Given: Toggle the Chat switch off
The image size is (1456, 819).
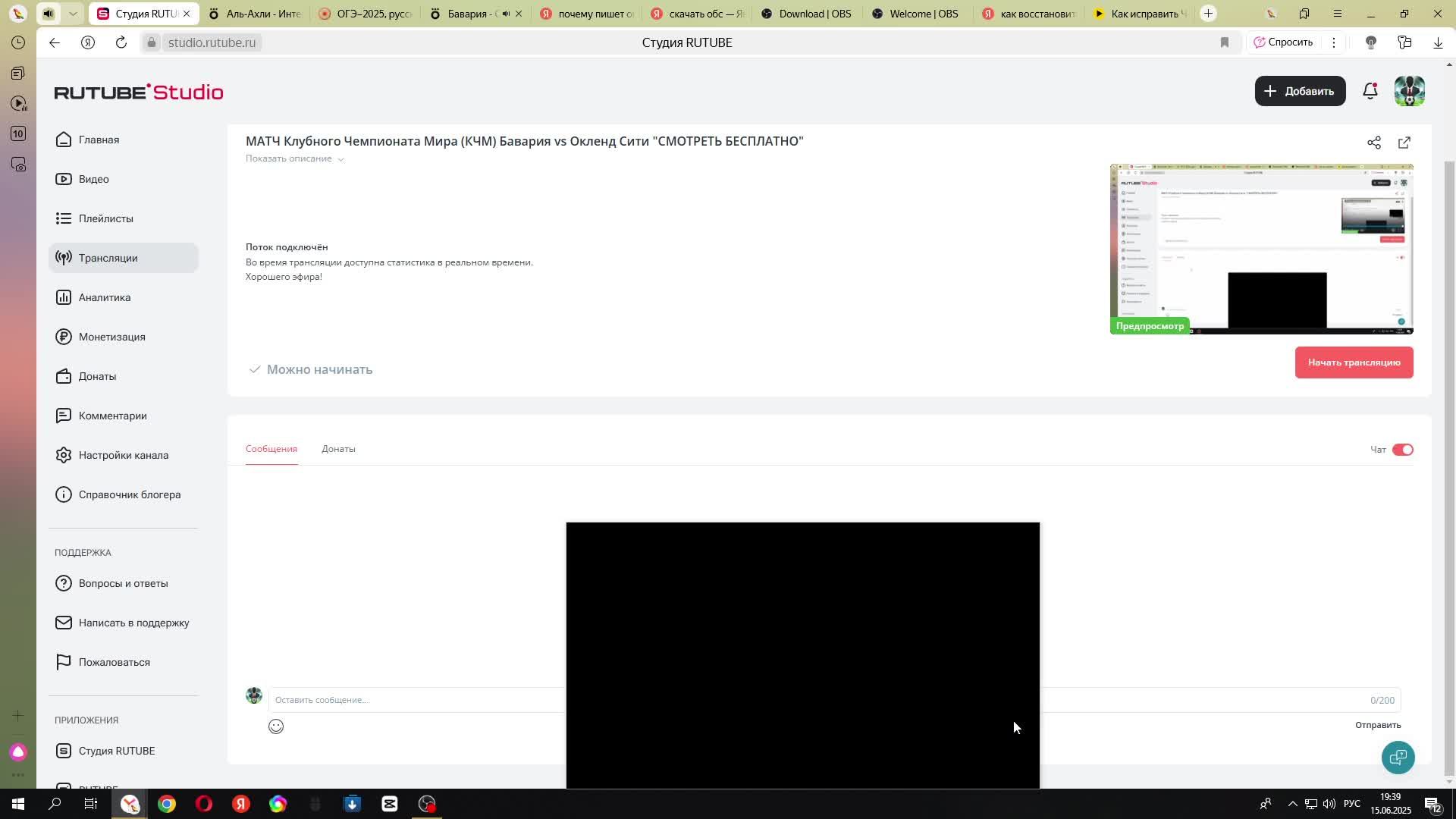Looking at the screenshot, I should tap(1402, 450).
